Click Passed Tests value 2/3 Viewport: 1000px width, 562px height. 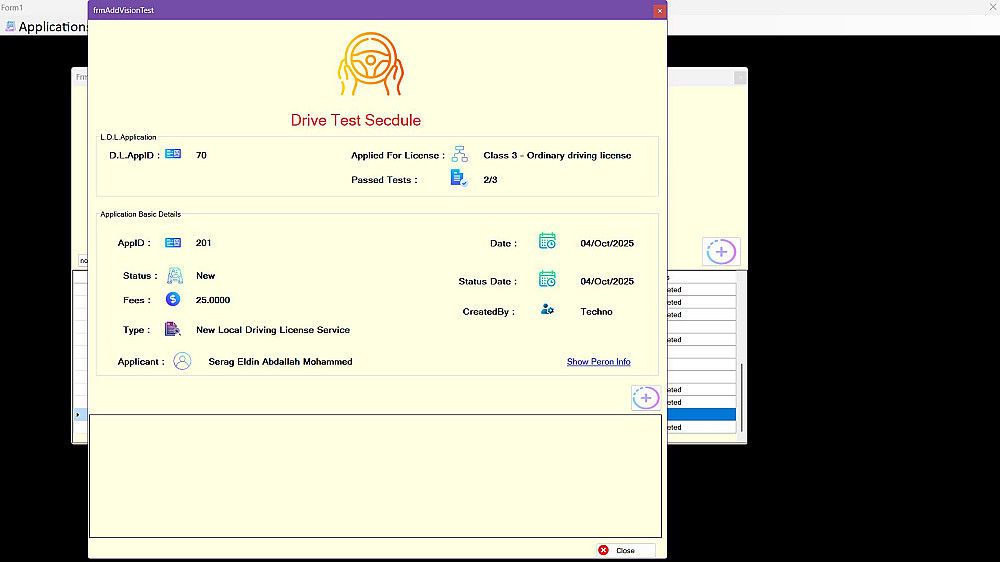point(490,180)
